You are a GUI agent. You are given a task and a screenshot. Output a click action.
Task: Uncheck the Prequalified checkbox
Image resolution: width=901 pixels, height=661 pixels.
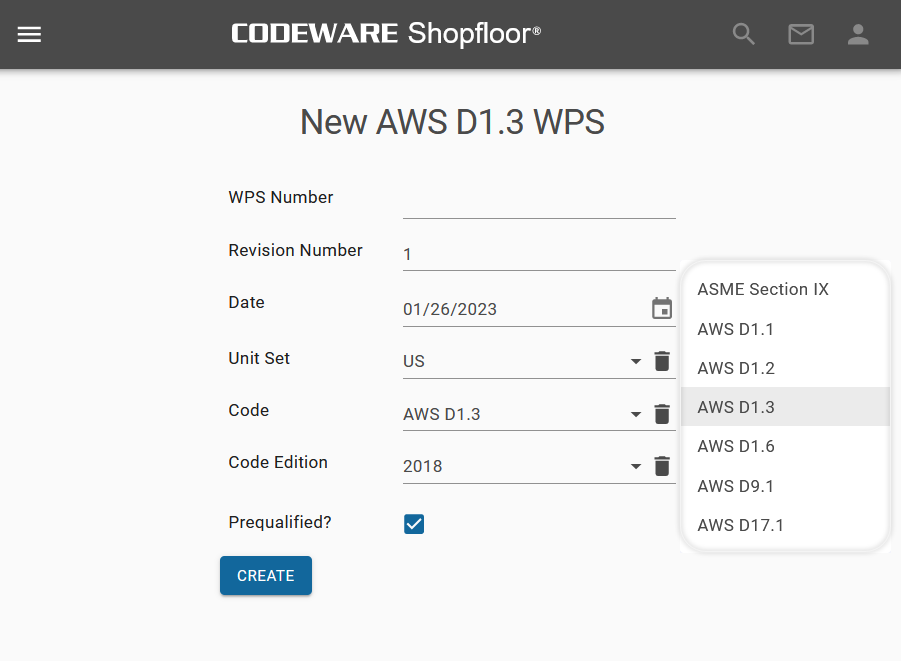coord(414,524)
